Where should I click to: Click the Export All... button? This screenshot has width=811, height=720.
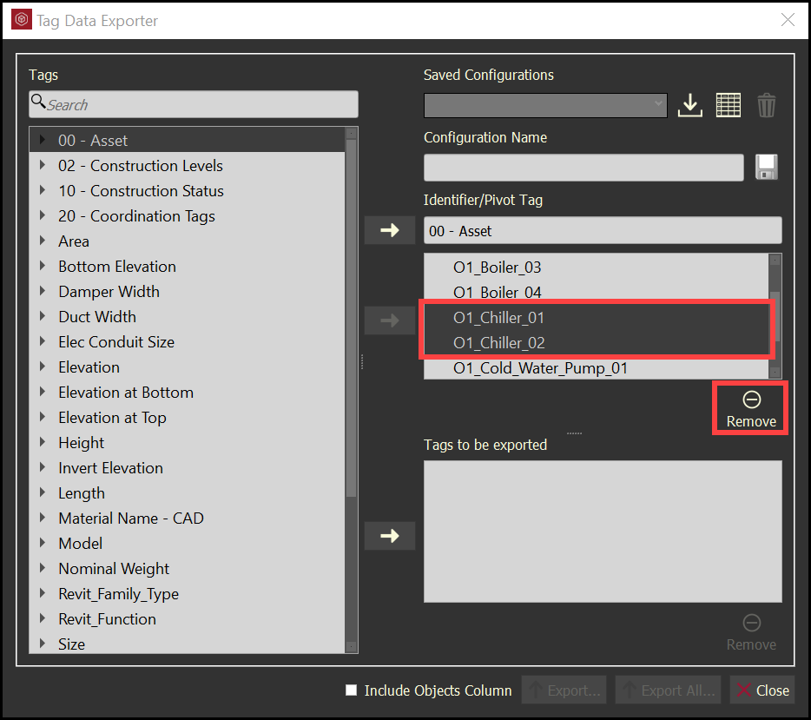point(667,689)
